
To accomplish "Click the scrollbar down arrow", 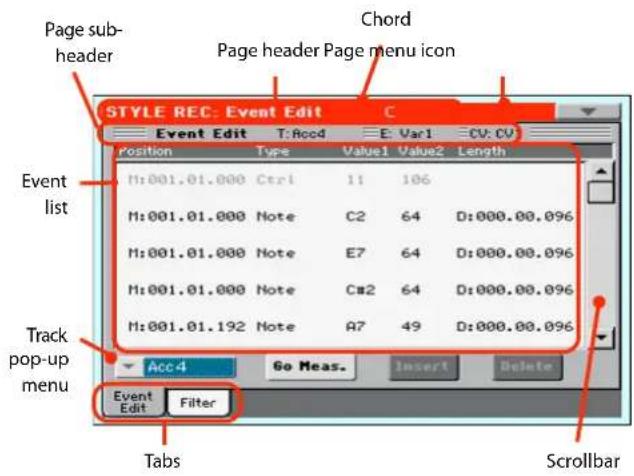I will click(x=602, y=337).
